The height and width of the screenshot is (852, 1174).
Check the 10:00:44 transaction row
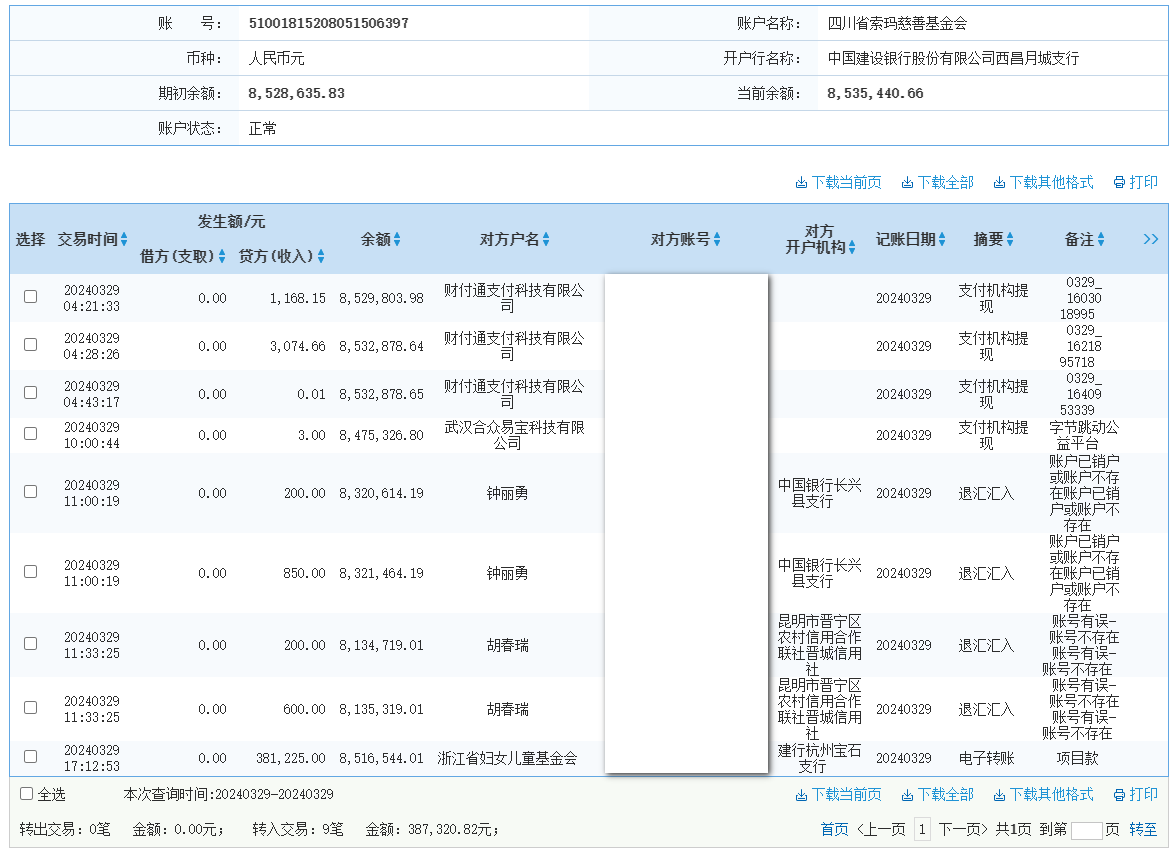coord(31,433)
